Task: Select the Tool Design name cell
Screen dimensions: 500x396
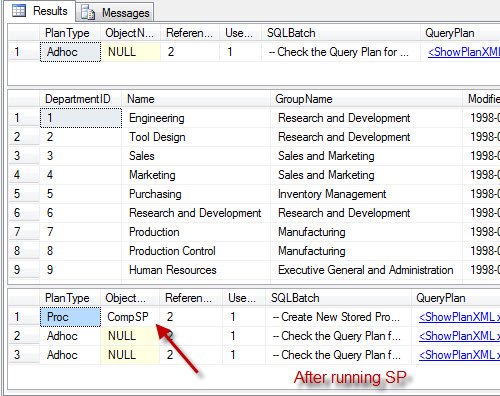Action: click(x=196, y=137)
